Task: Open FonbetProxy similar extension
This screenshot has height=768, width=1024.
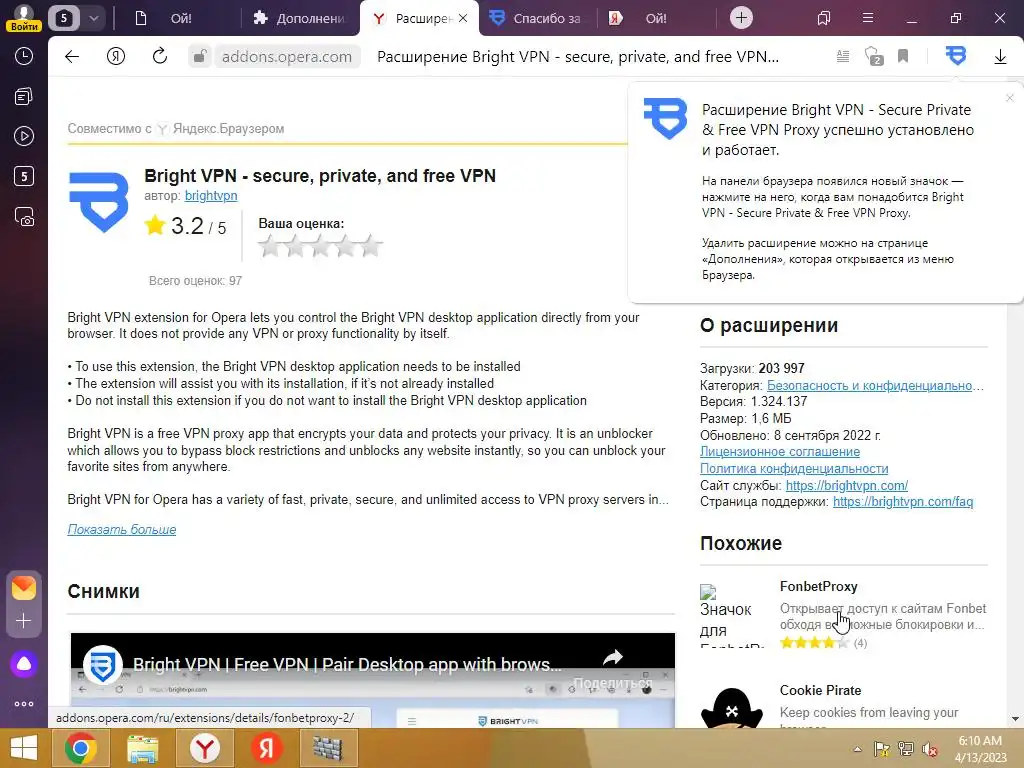Action: 818,586
